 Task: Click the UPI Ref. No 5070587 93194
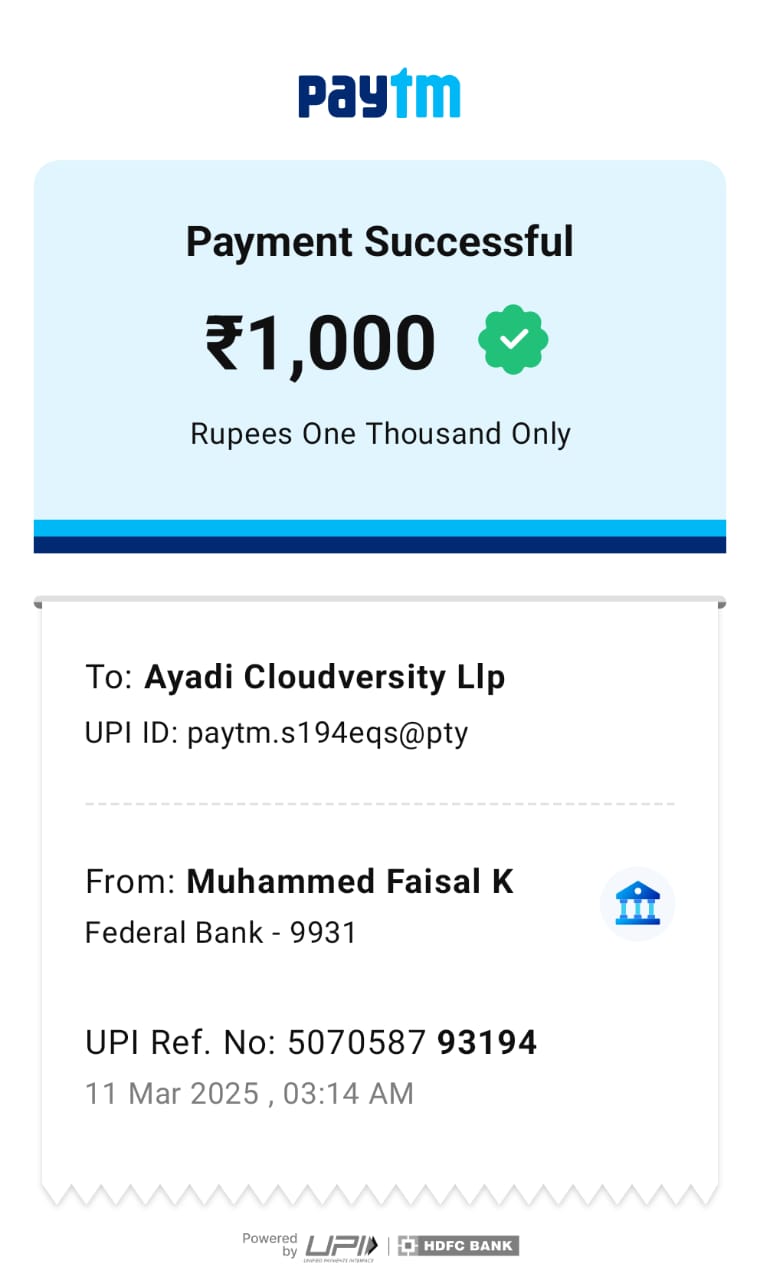pyautogui.click(x=311, y=1043)
